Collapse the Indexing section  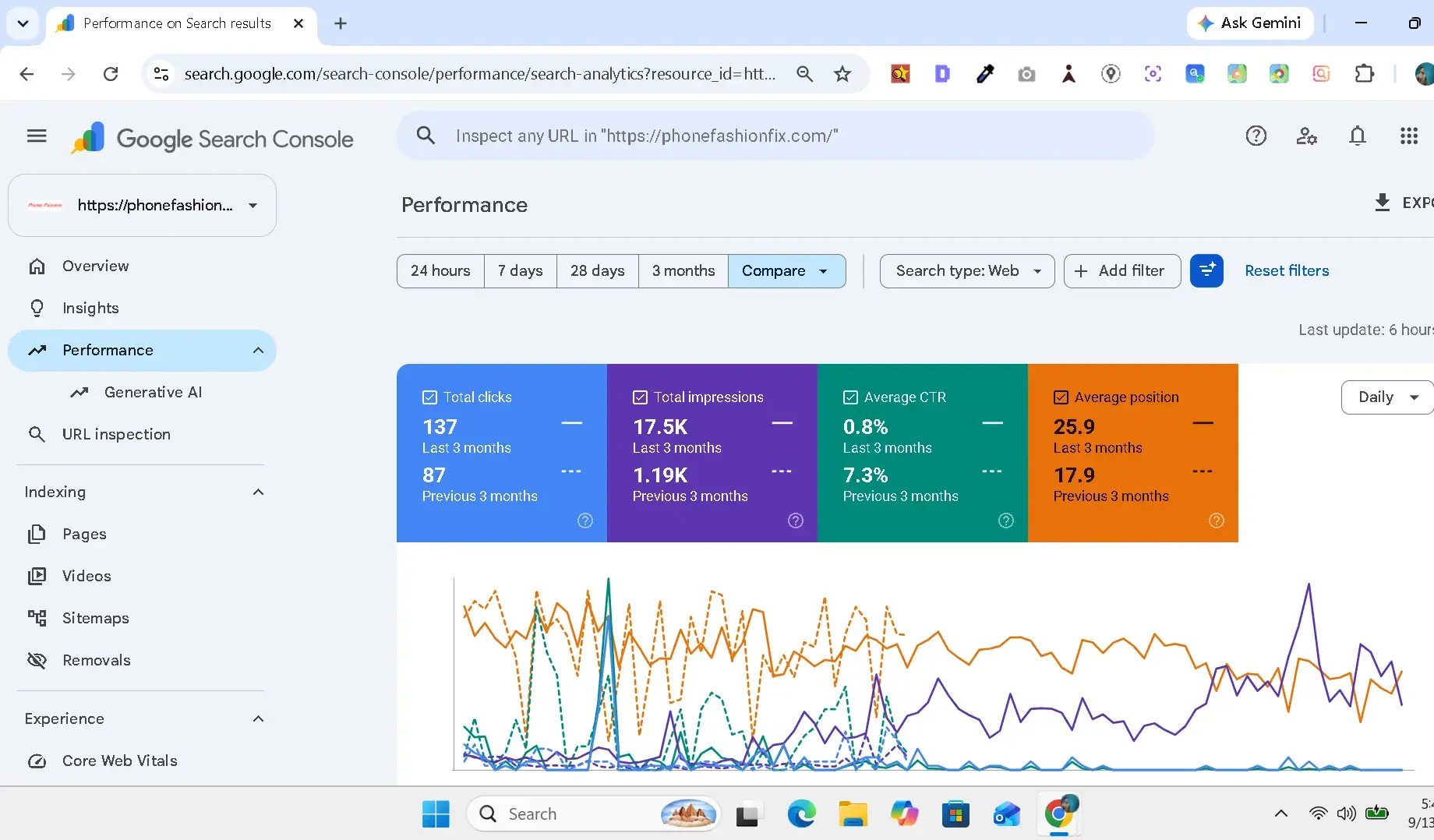258,492
